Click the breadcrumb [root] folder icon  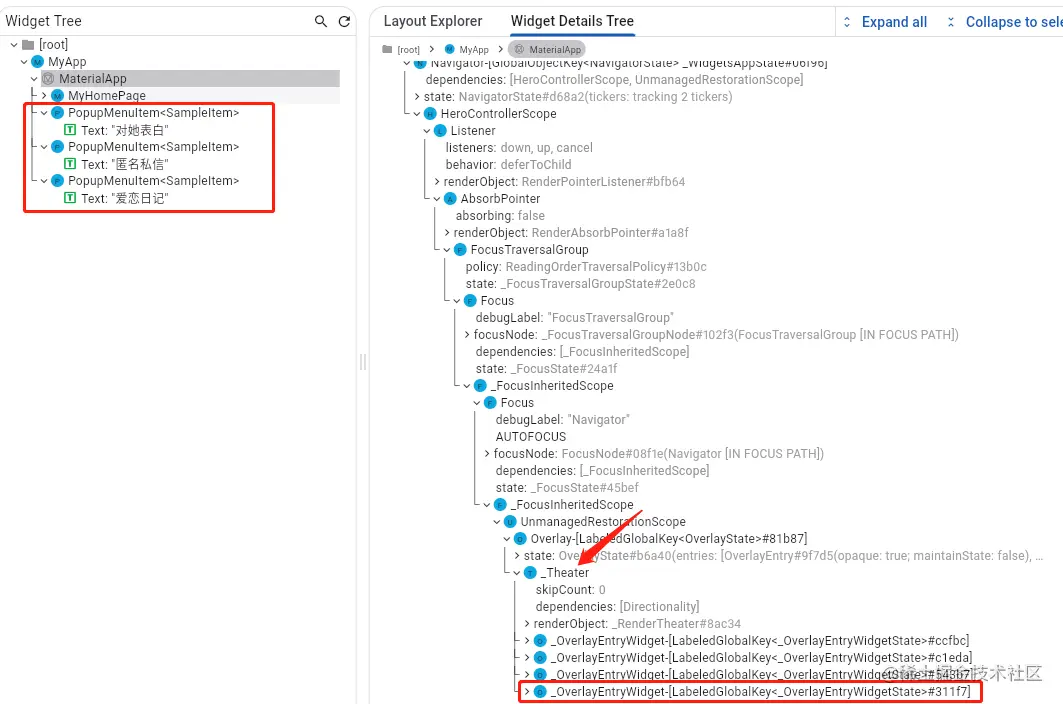tap(387, 50)
